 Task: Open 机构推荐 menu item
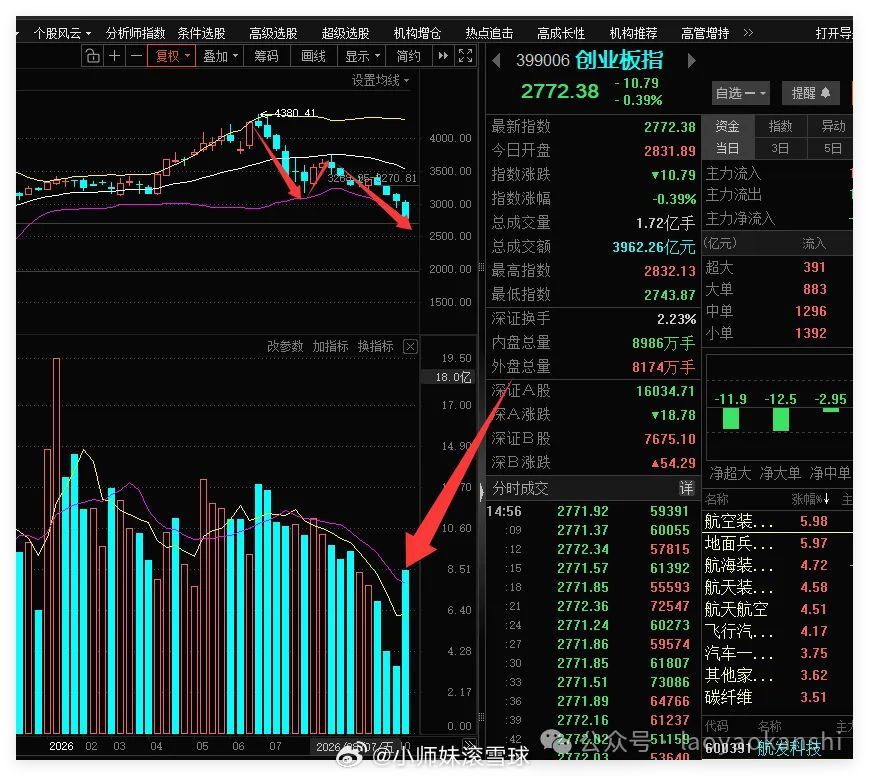(x=633, y=33)
